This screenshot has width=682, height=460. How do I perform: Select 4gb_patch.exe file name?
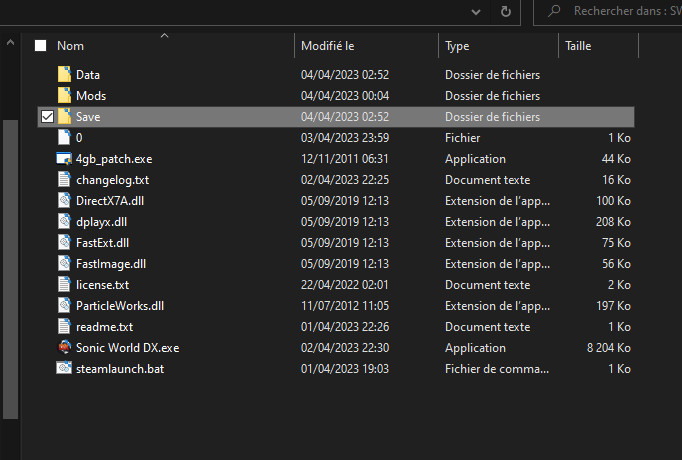[x=114, y=159]
